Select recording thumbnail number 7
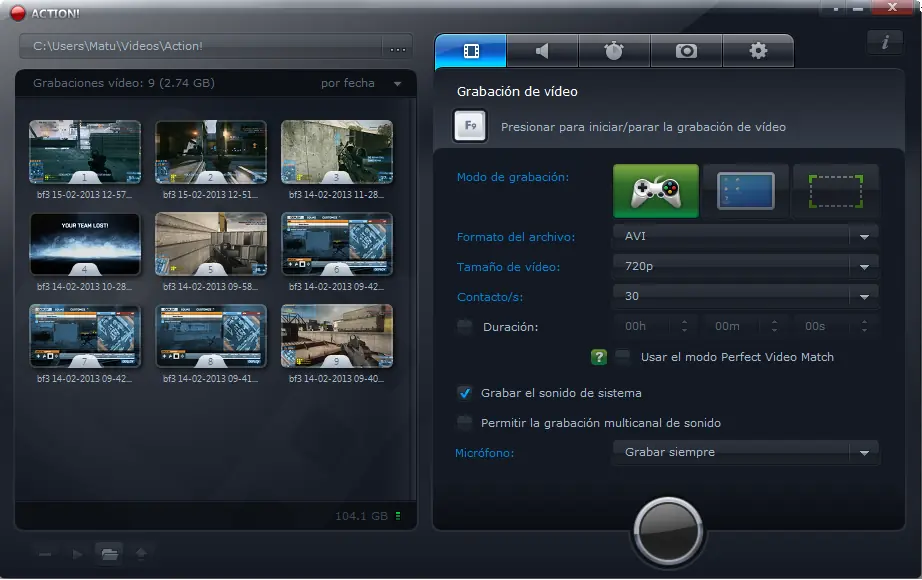Screen dimensions: 922x580 tap(85, 336)
